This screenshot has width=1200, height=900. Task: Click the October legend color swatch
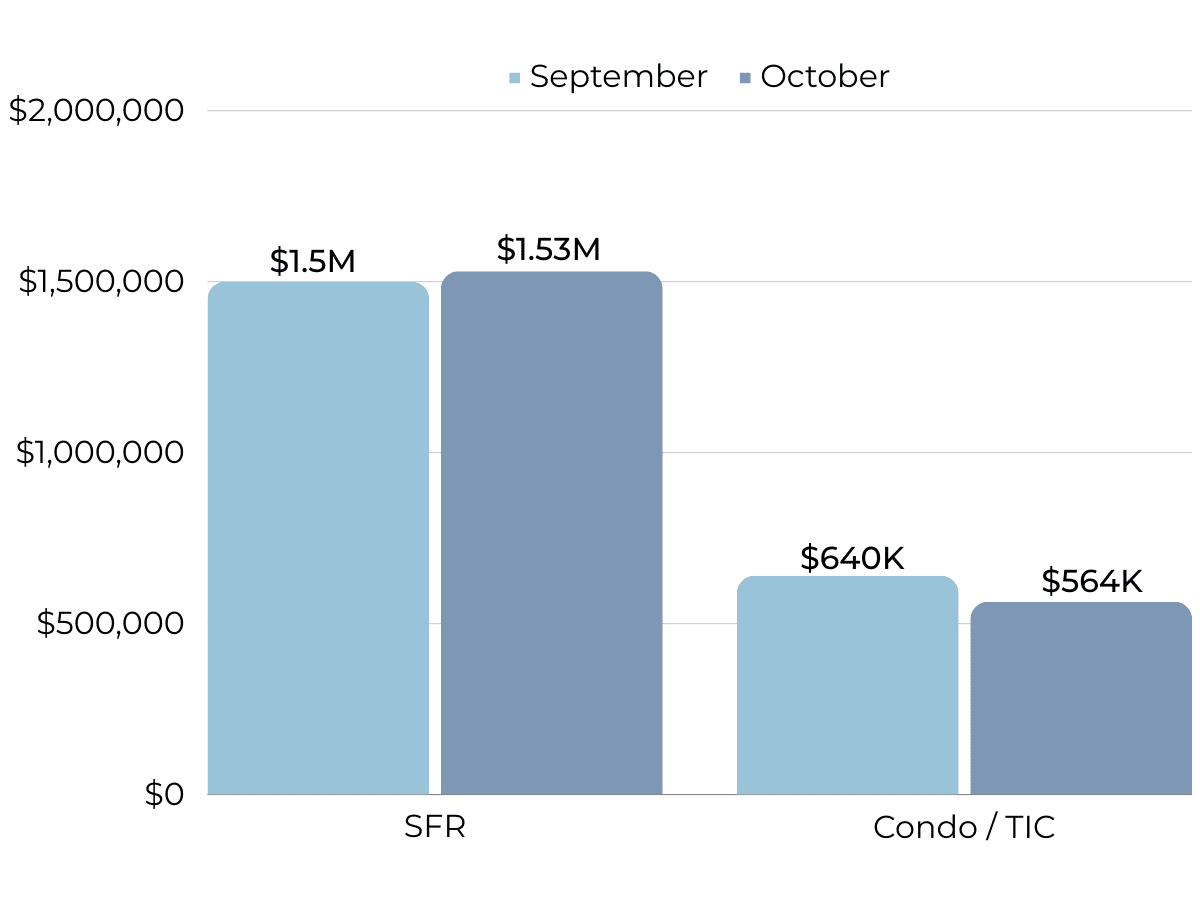(745, 78)
